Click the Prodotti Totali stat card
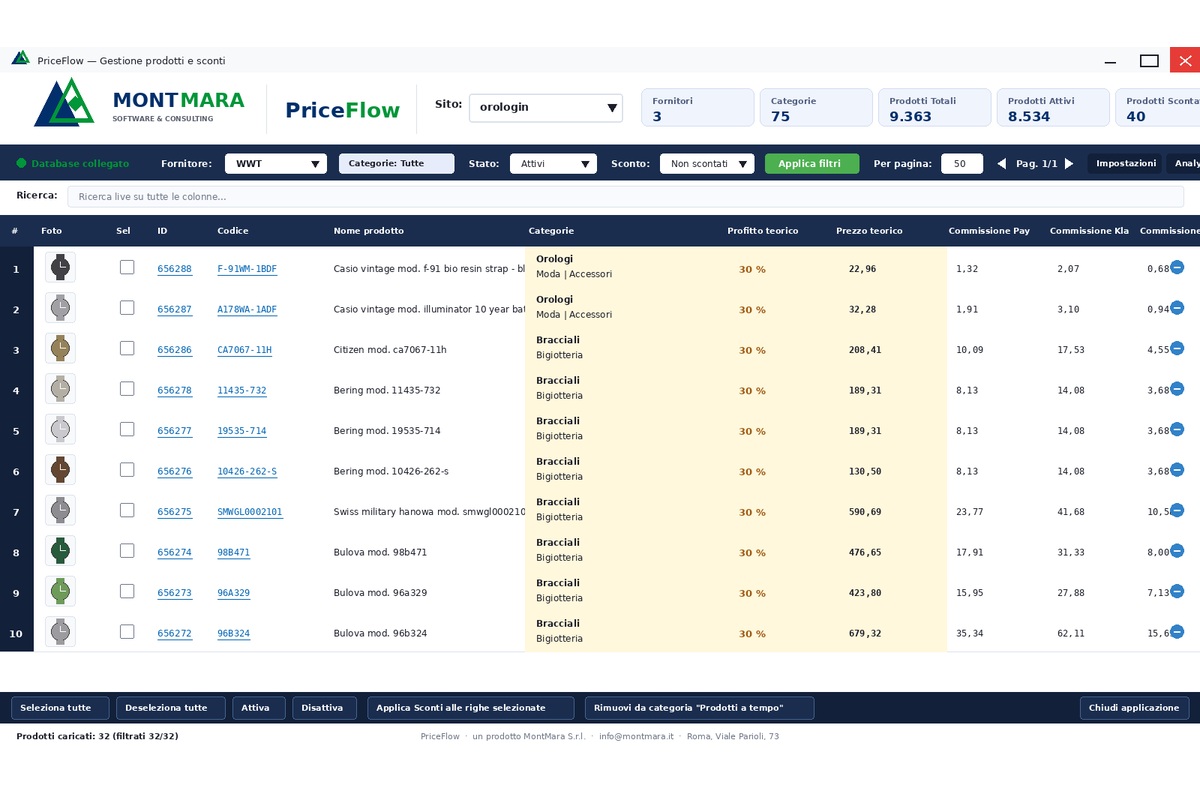Image resolution: width=1200 pixels, height=800 pixels. click(x=935, y=108)
